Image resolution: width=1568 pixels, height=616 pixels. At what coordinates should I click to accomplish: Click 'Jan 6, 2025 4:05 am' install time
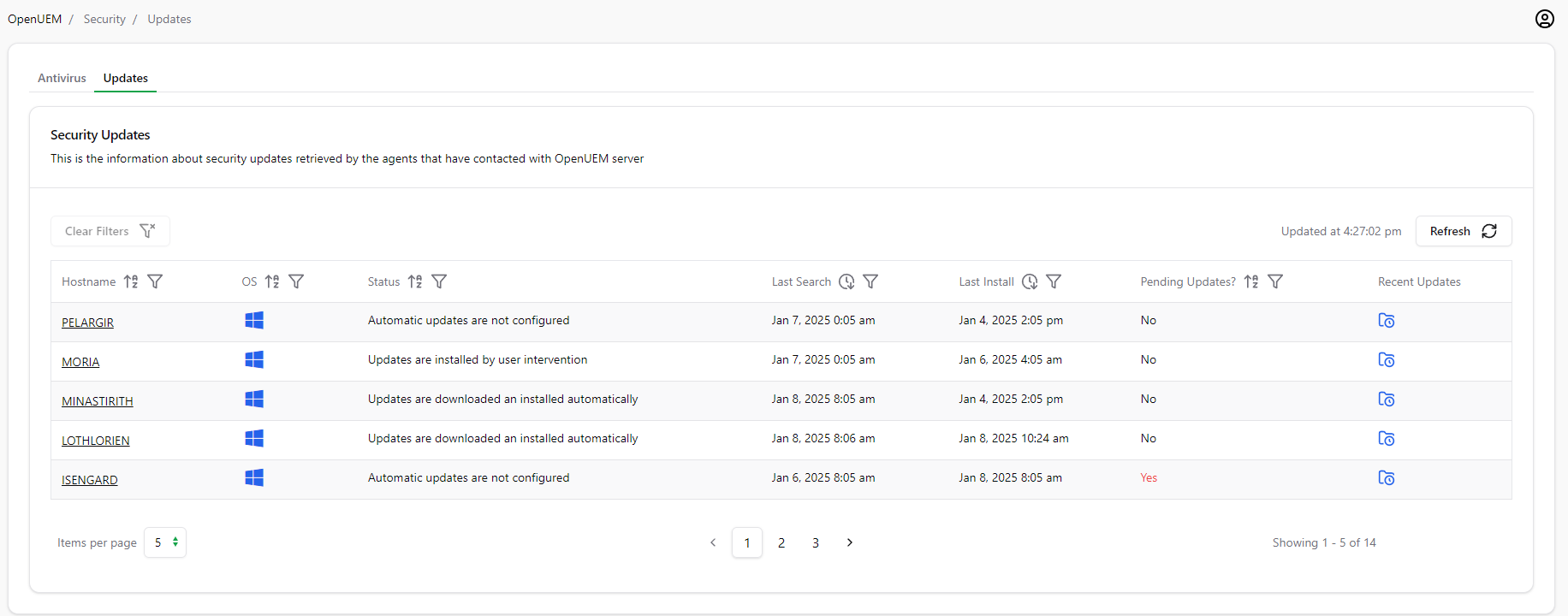coord(1010,359)
